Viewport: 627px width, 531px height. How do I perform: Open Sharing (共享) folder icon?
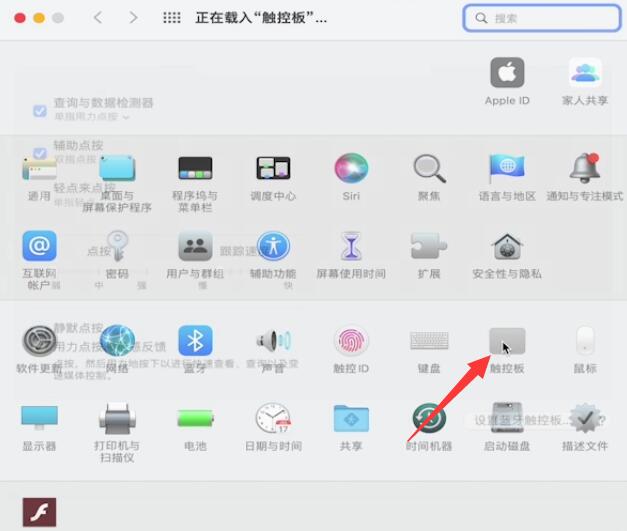click(x=351, y=418)
